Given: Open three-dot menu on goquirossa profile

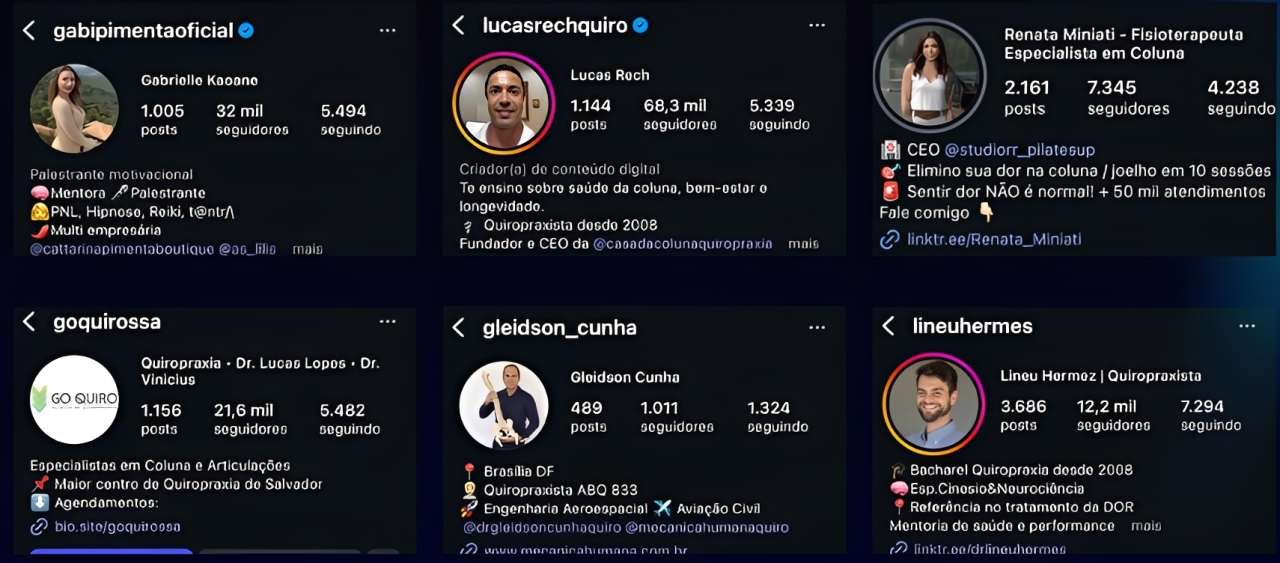Looking at the screenshot, I should 388,321.
